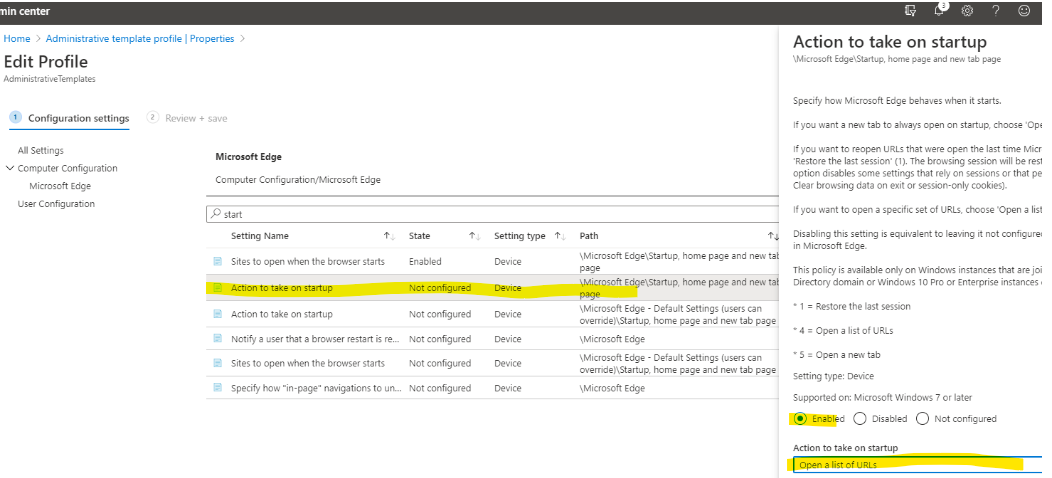Select the Not configured radio button
Screen dimensions: 1052x478
coord(922,418)
